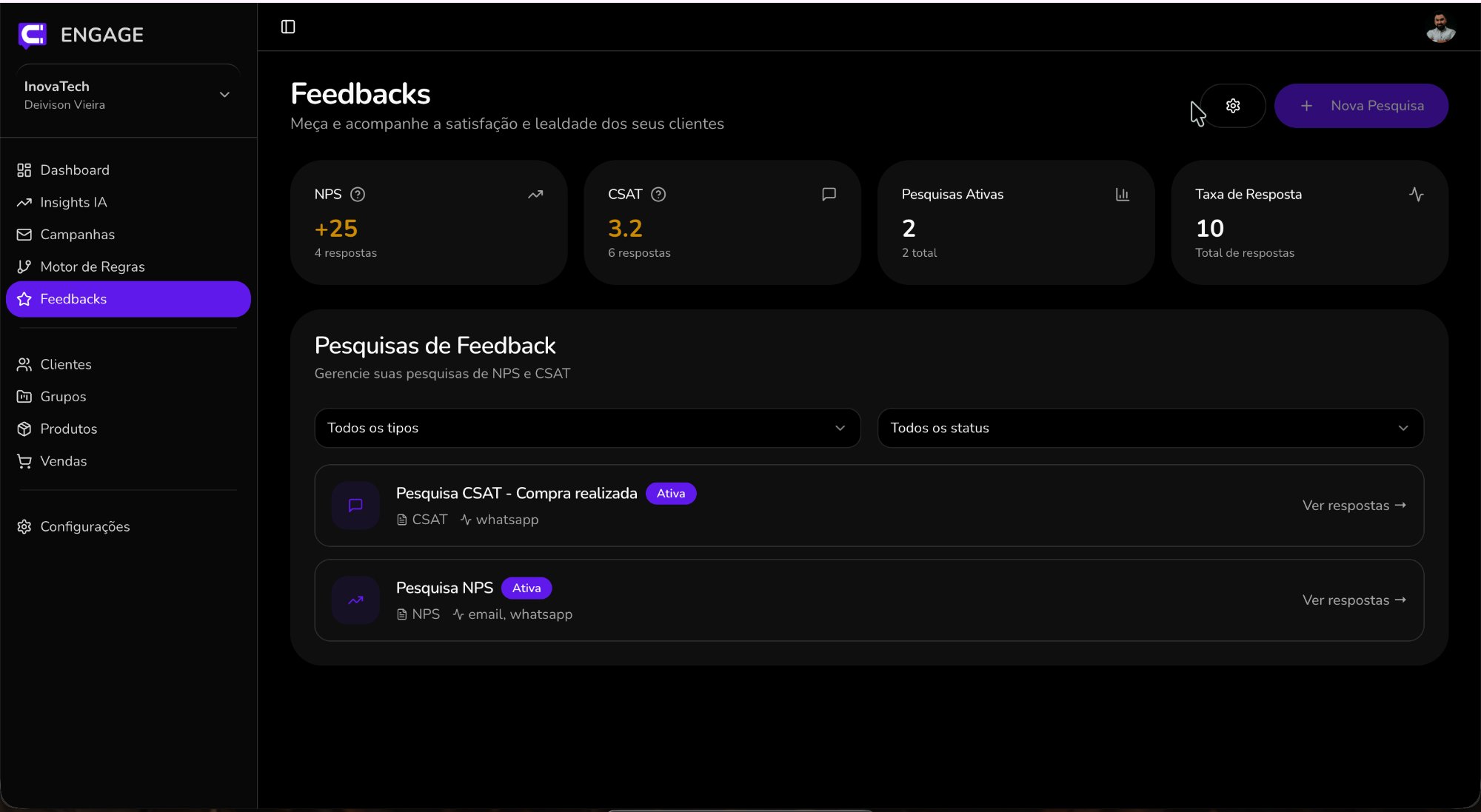Open the Configurações menu item
1481x812 pixels.
coord(84,526)
